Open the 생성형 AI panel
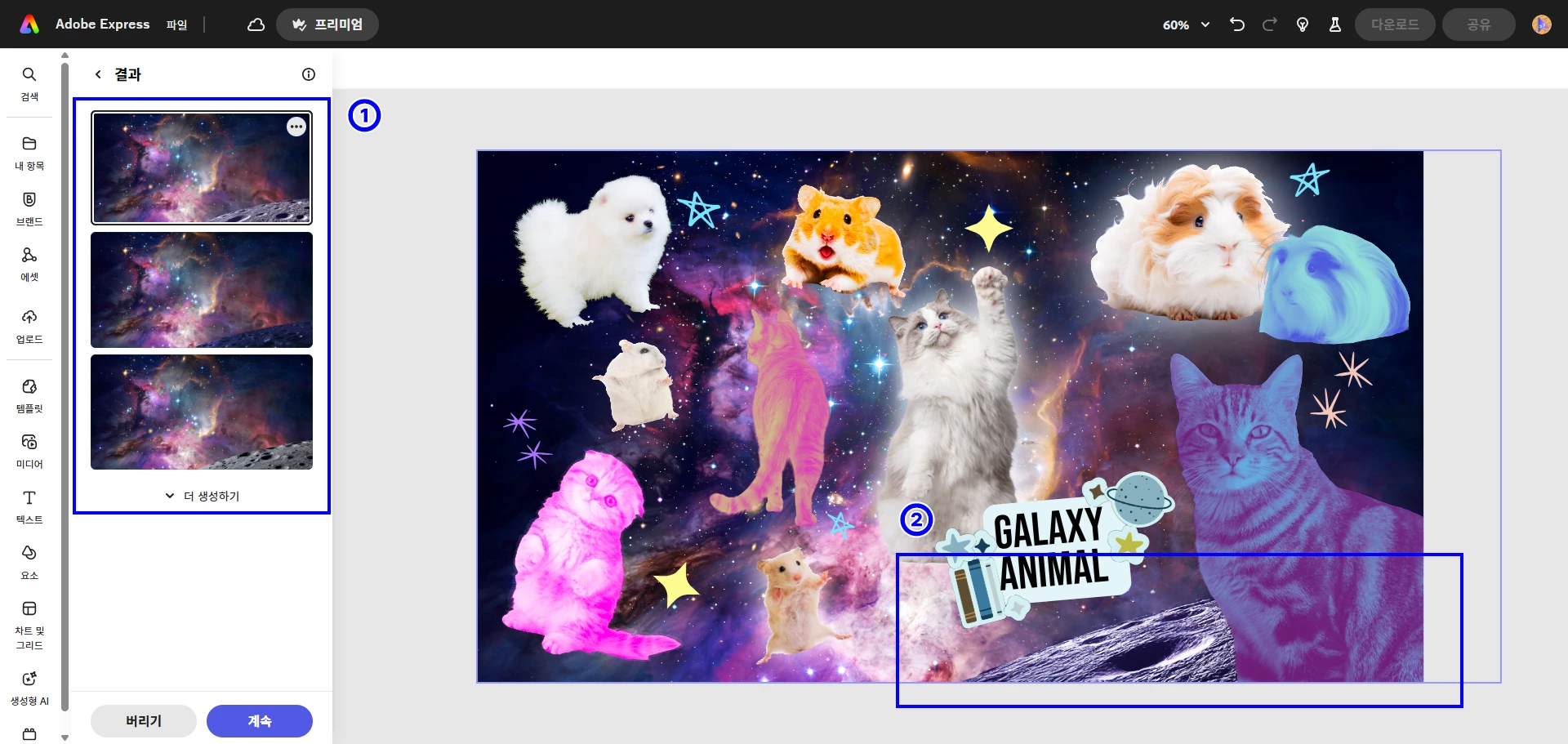 point(29,688)
